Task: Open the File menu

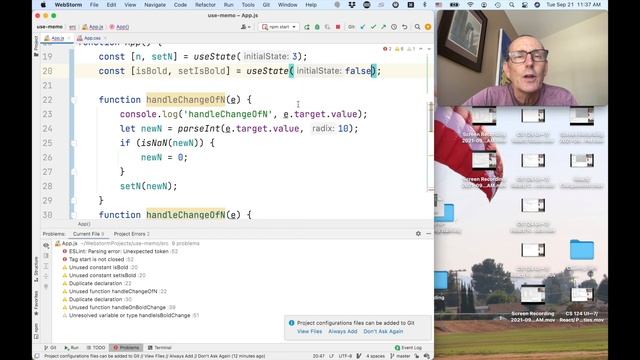Action: [94, 4]
